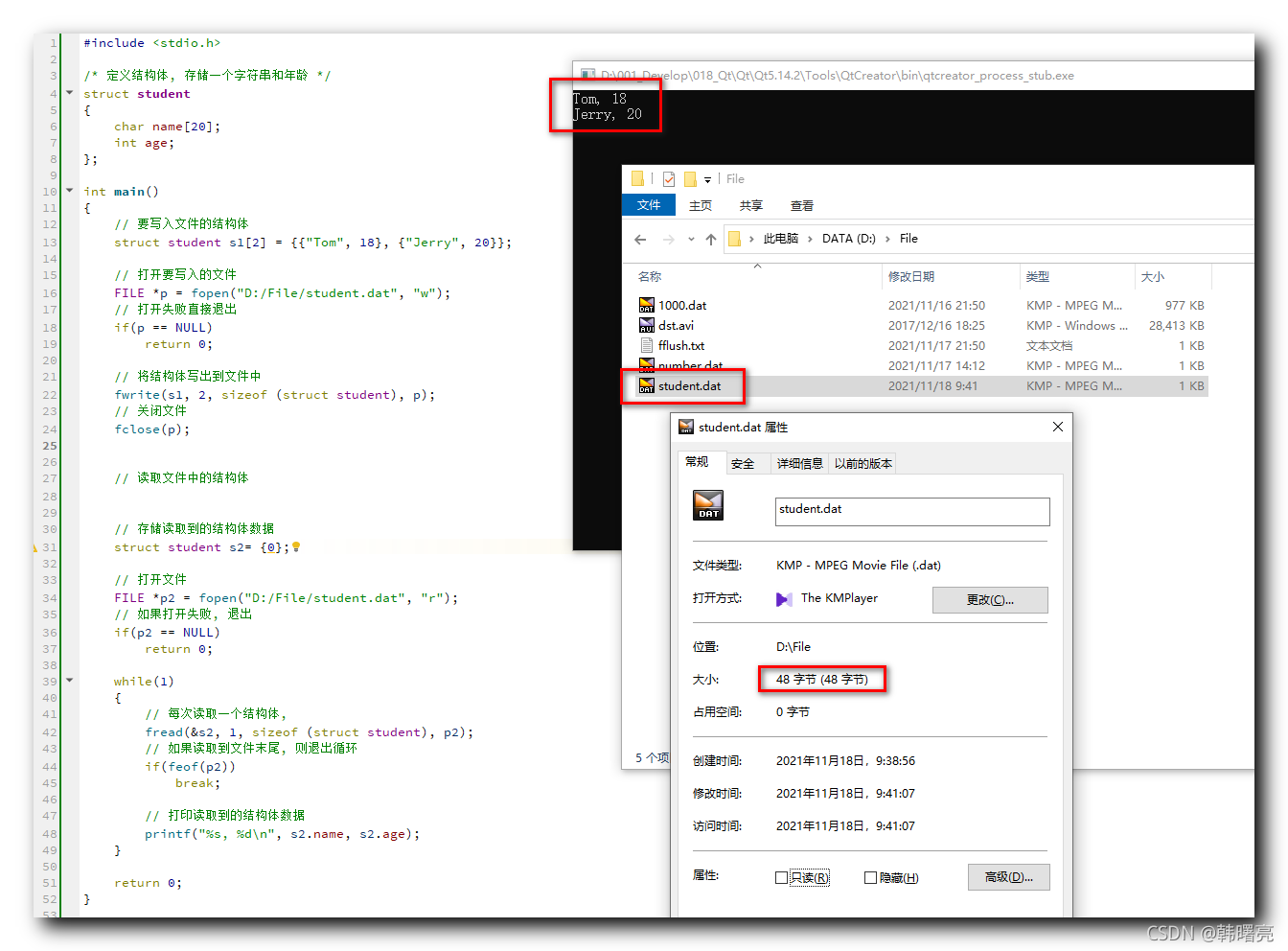Click the printf statement on line 48
The image size is (1288, 951).
[283, 834]
